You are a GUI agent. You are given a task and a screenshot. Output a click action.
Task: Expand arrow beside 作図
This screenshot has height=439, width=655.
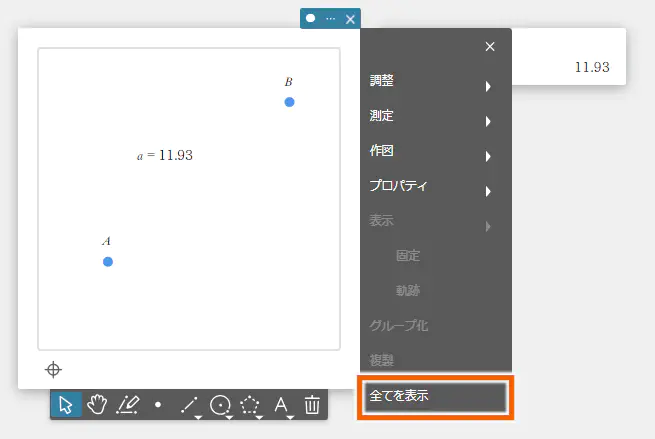[488, 157]
